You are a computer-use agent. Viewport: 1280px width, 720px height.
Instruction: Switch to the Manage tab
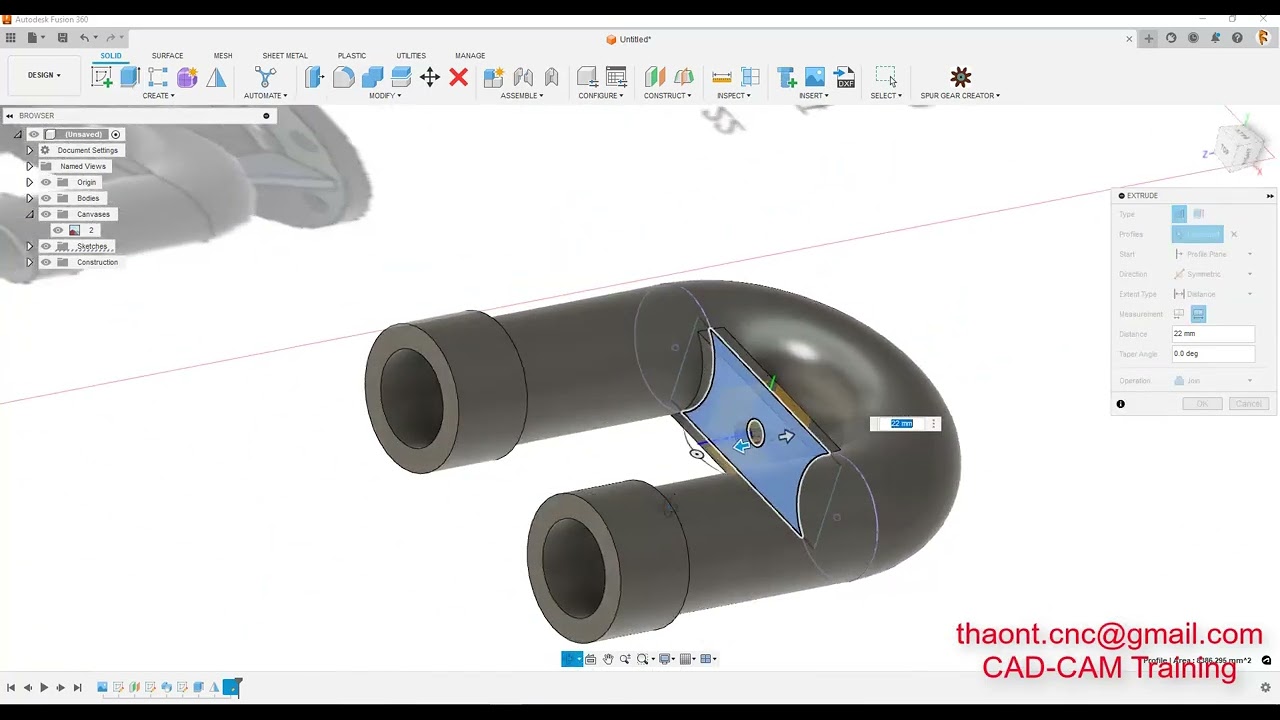pyautogui.click(x=470, y=56)
